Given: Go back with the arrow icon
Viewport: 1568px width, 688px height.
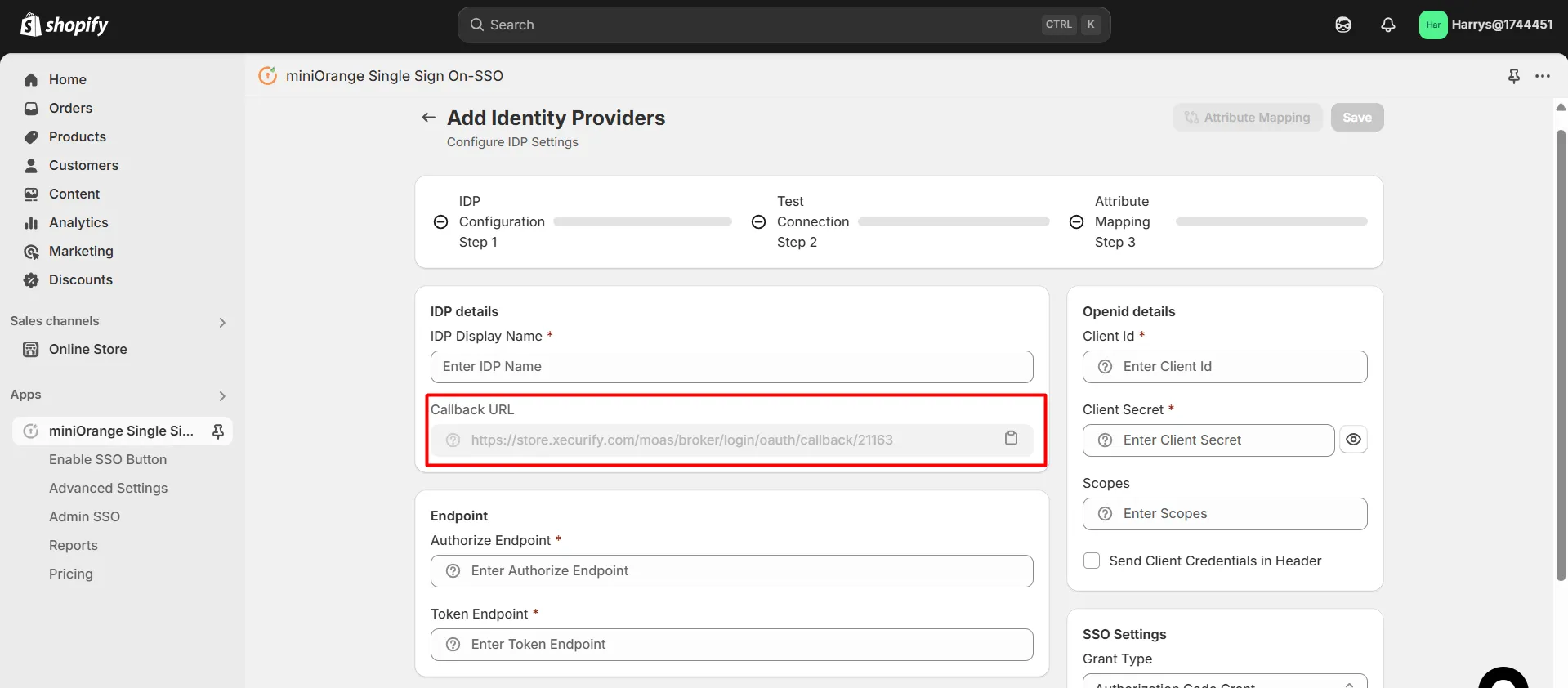Looking at the screenshot, I should [428, 118].
